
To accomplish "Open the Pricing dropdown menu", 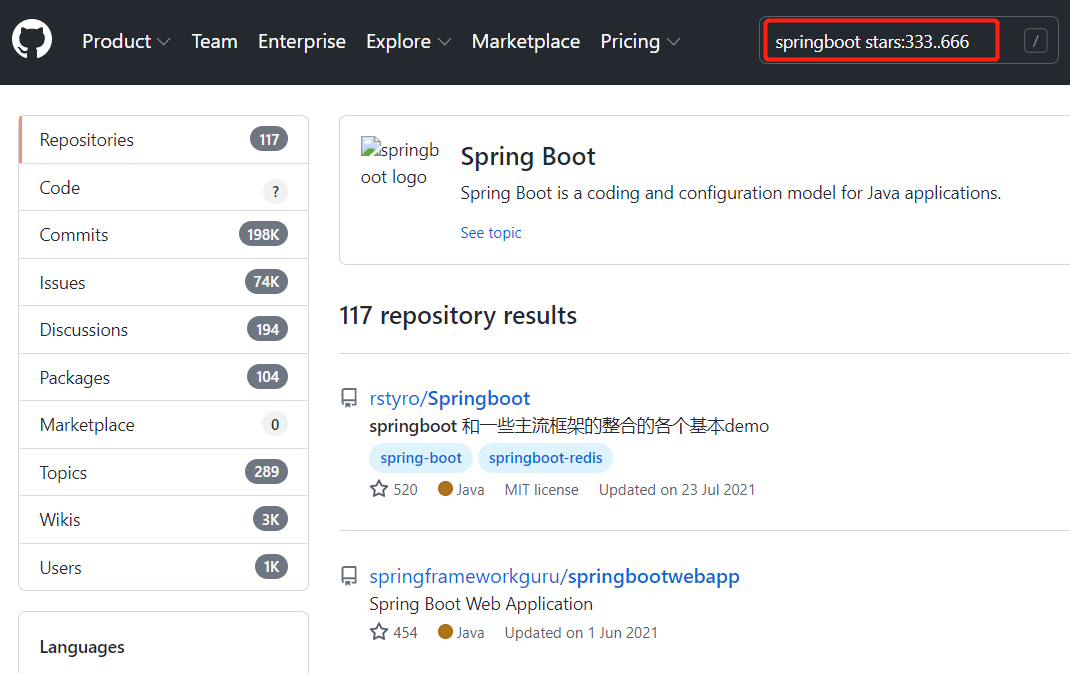I will [x=640, y=41].
